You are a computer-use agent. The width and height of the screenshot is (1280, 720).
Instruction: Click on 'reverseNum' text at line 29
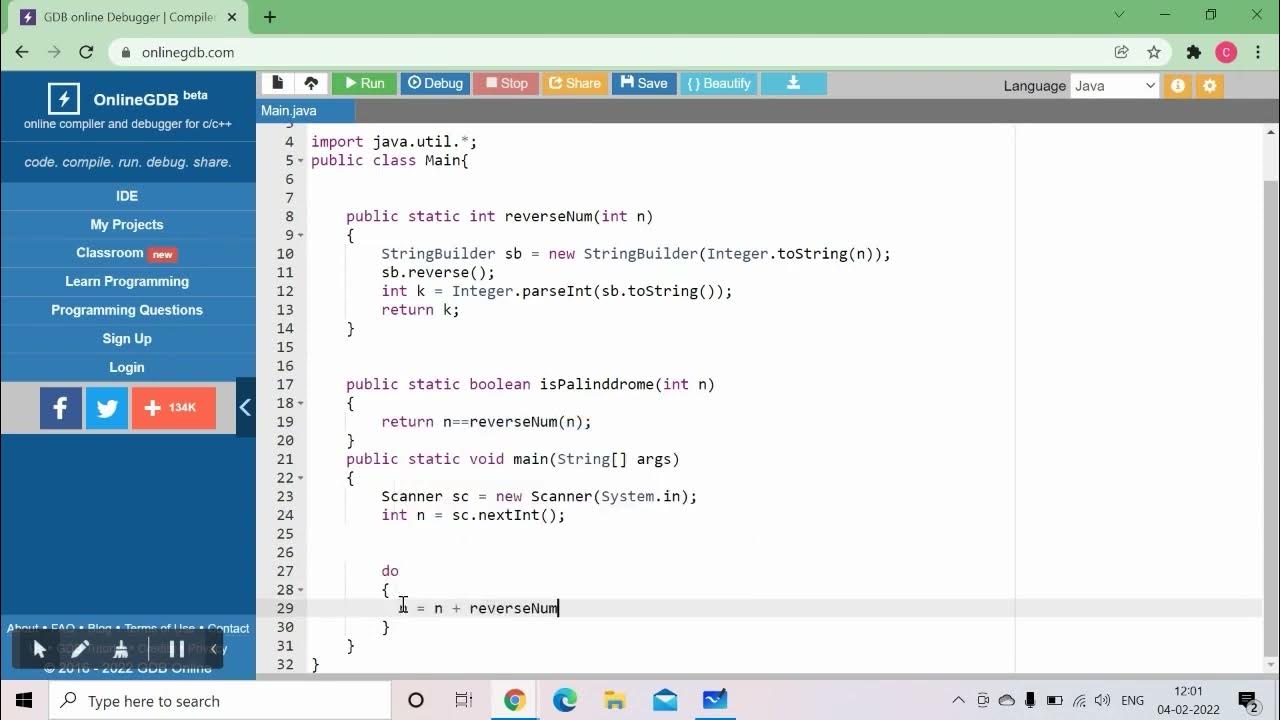pos(514,608)
